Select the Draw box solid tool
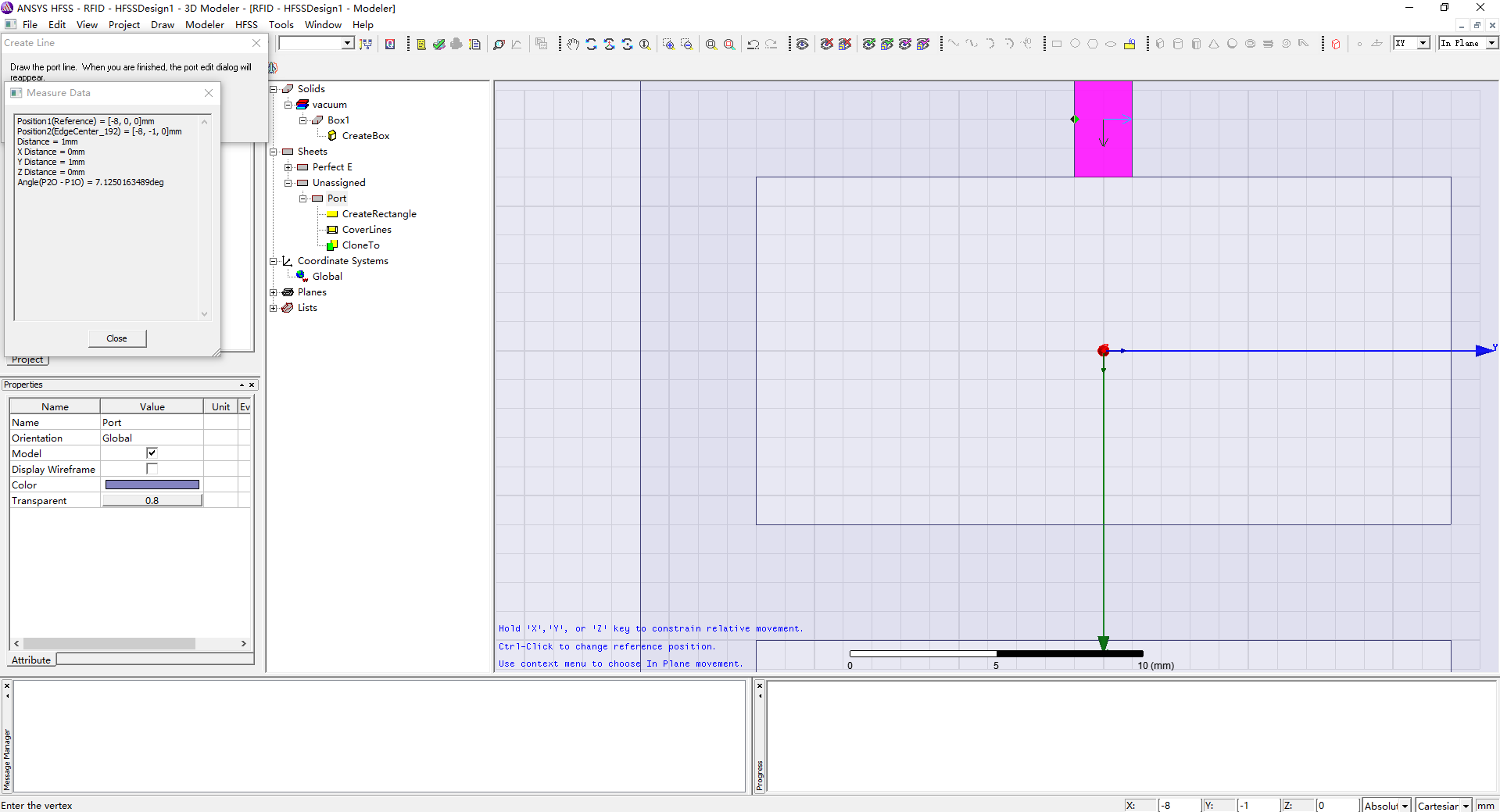Image resolution: width=1500 pixels, height=812 pixels. [1160, 44]
